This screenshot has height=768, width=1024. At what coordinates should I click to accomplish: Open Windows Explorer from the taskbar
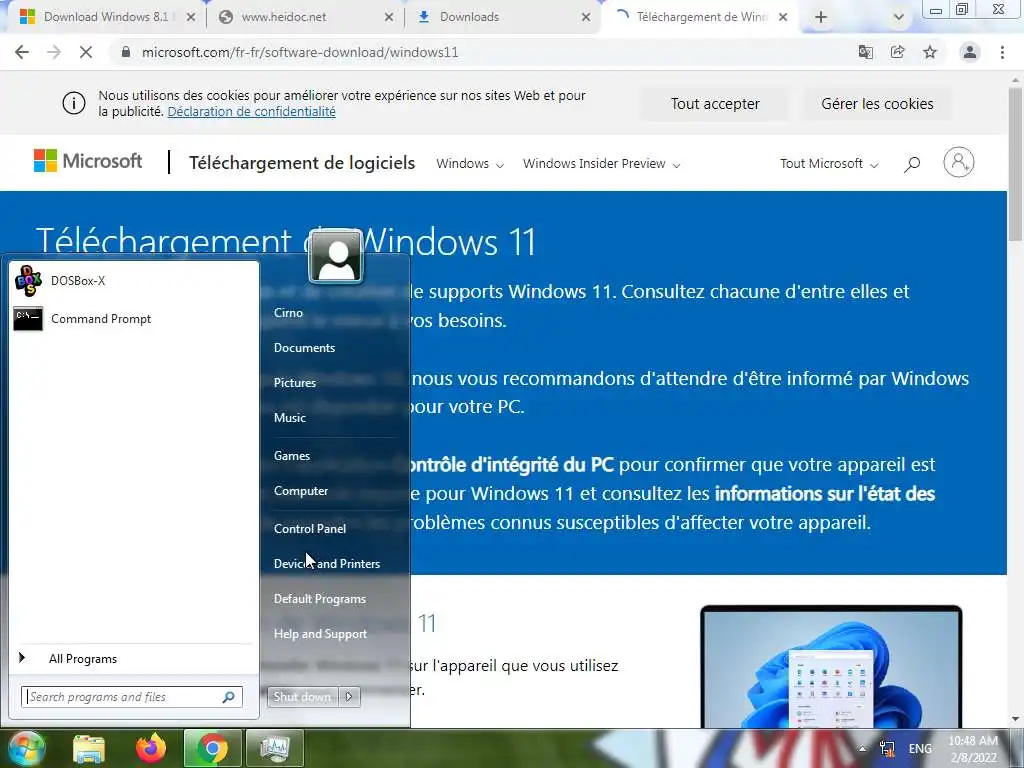(89, 748)
